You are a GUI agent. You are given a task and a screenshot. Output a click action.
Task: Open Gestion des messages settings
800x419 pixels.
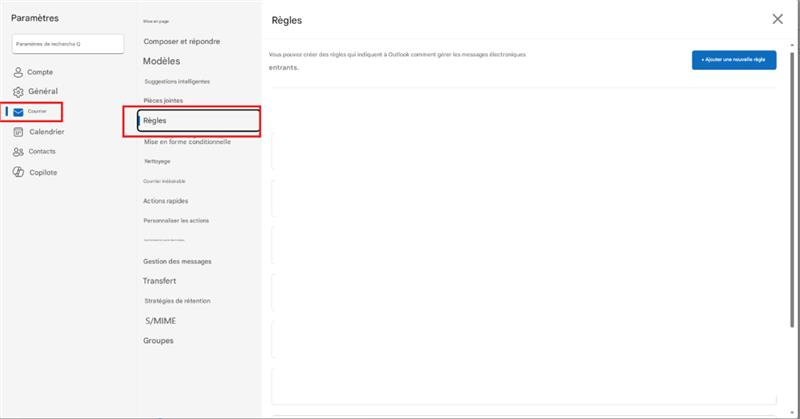(x=177, y=261)
